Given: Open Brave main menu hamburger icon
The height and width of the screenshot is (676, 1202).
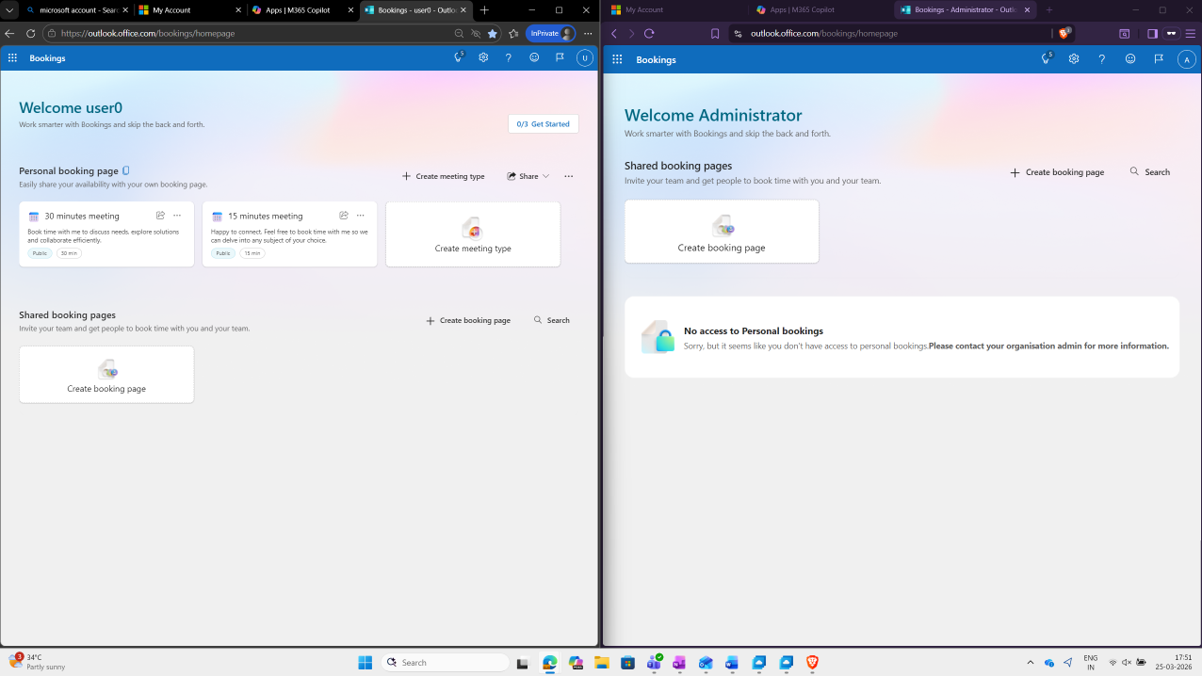Looking at the screenshot, I should (1190, 33).
